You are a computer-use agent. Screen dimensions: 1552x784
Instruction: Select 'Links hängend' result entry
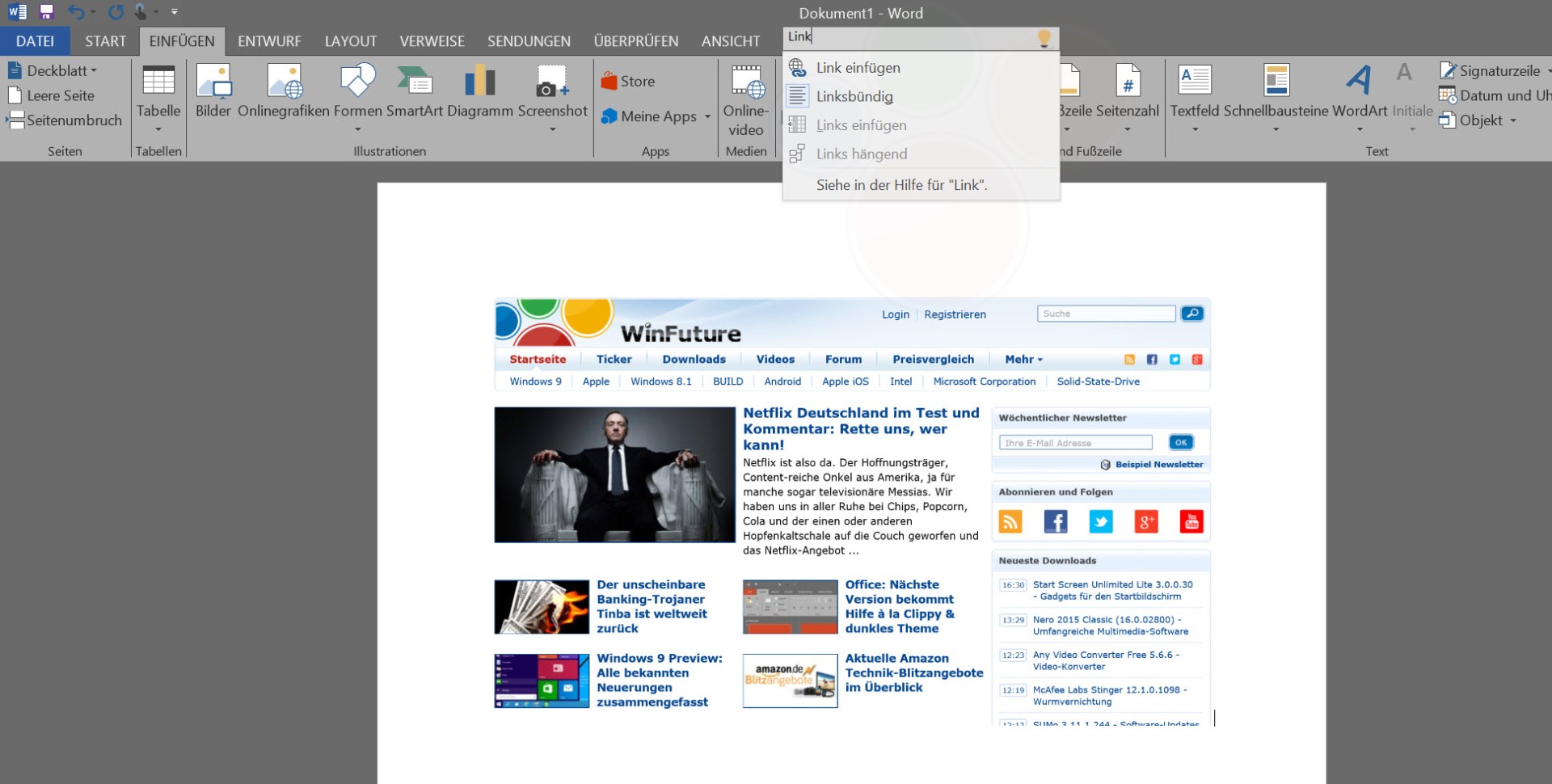tap(921, 154)
